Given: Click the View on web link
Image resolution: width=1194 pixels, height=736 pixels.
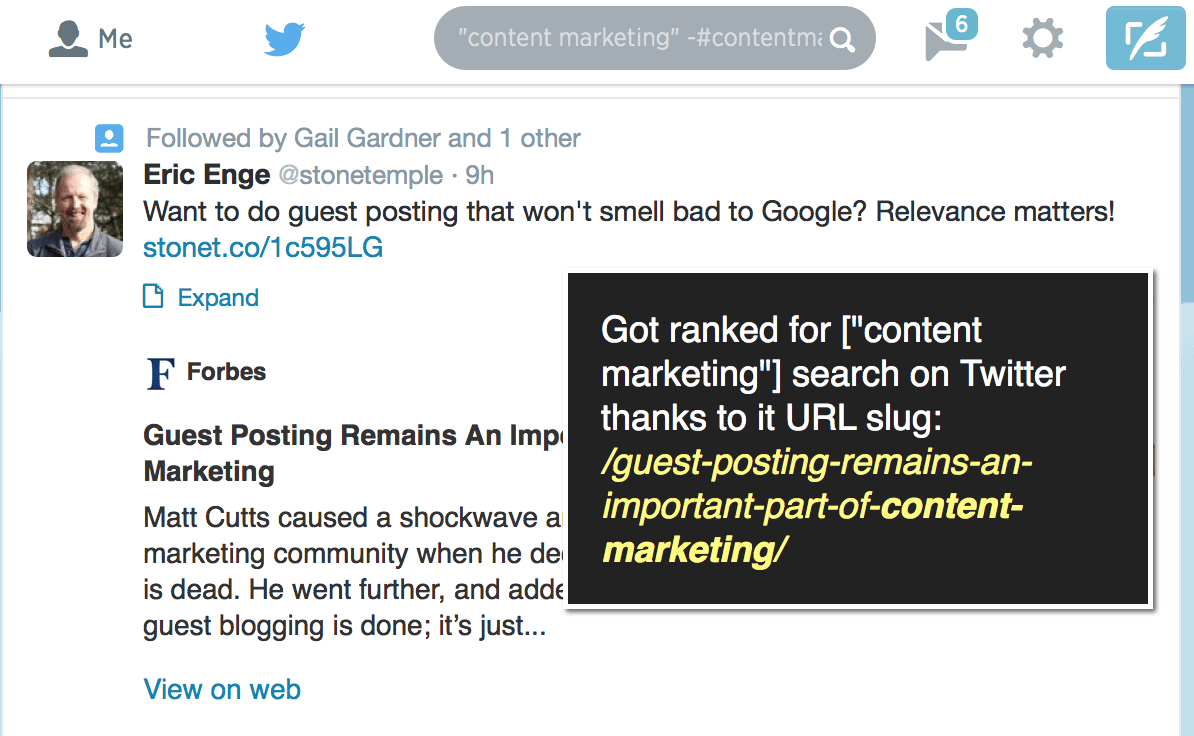Looking at the screenshot, I should tap(222, 690).
